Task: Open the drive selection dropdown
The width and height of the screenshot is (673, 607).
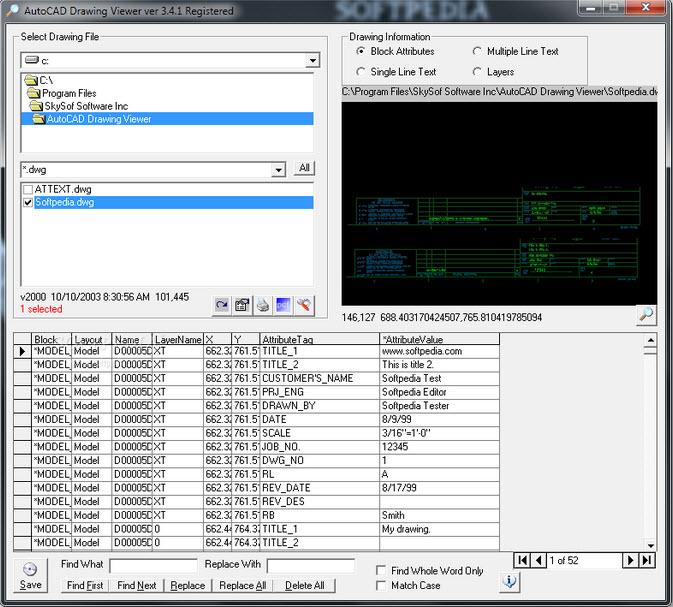Action: pyautogui.click(x=312, y=61)
